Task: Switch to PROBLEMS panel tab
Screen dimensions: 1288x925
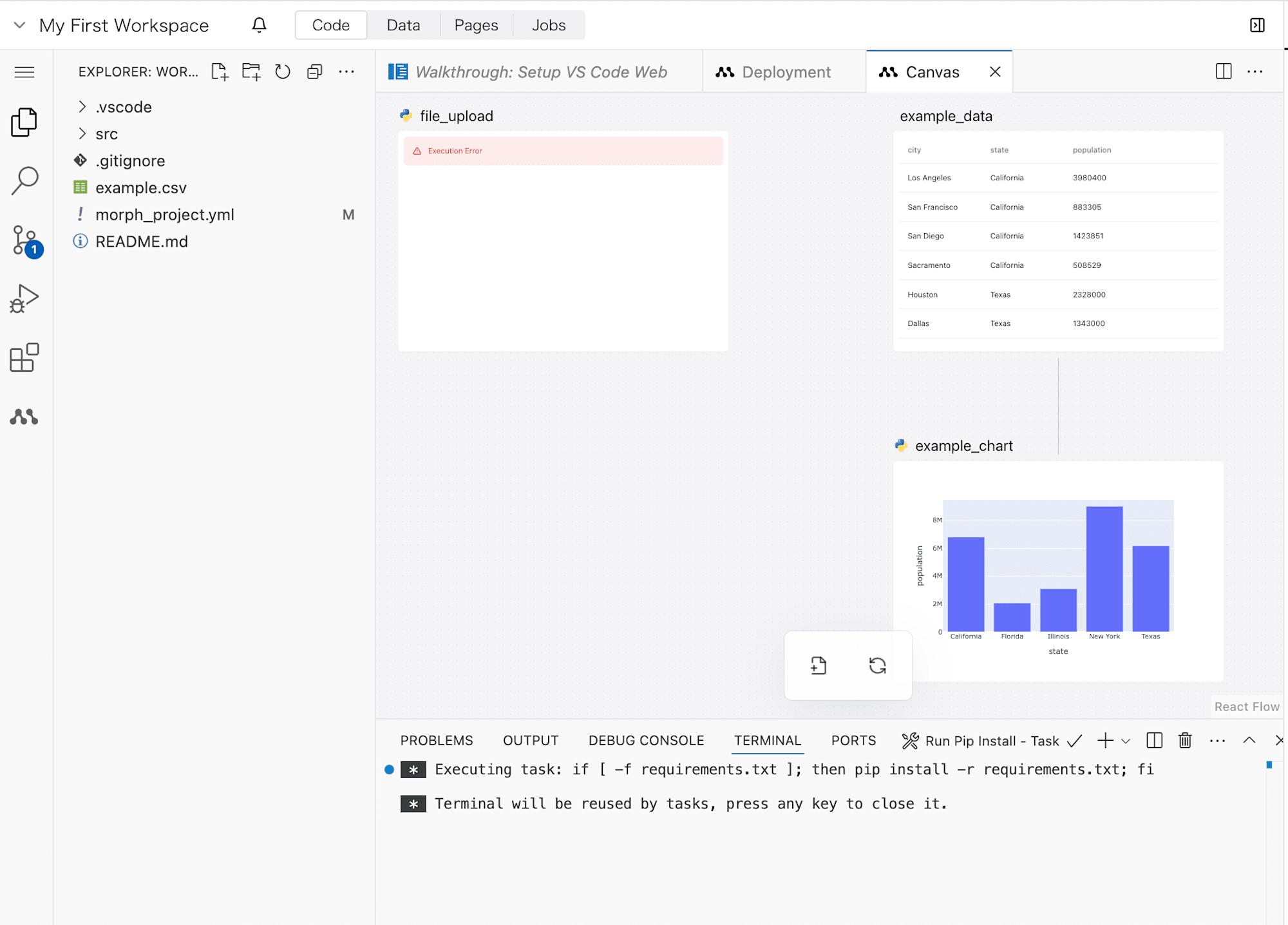Action: pyautogui.click(x=437, y=741)
